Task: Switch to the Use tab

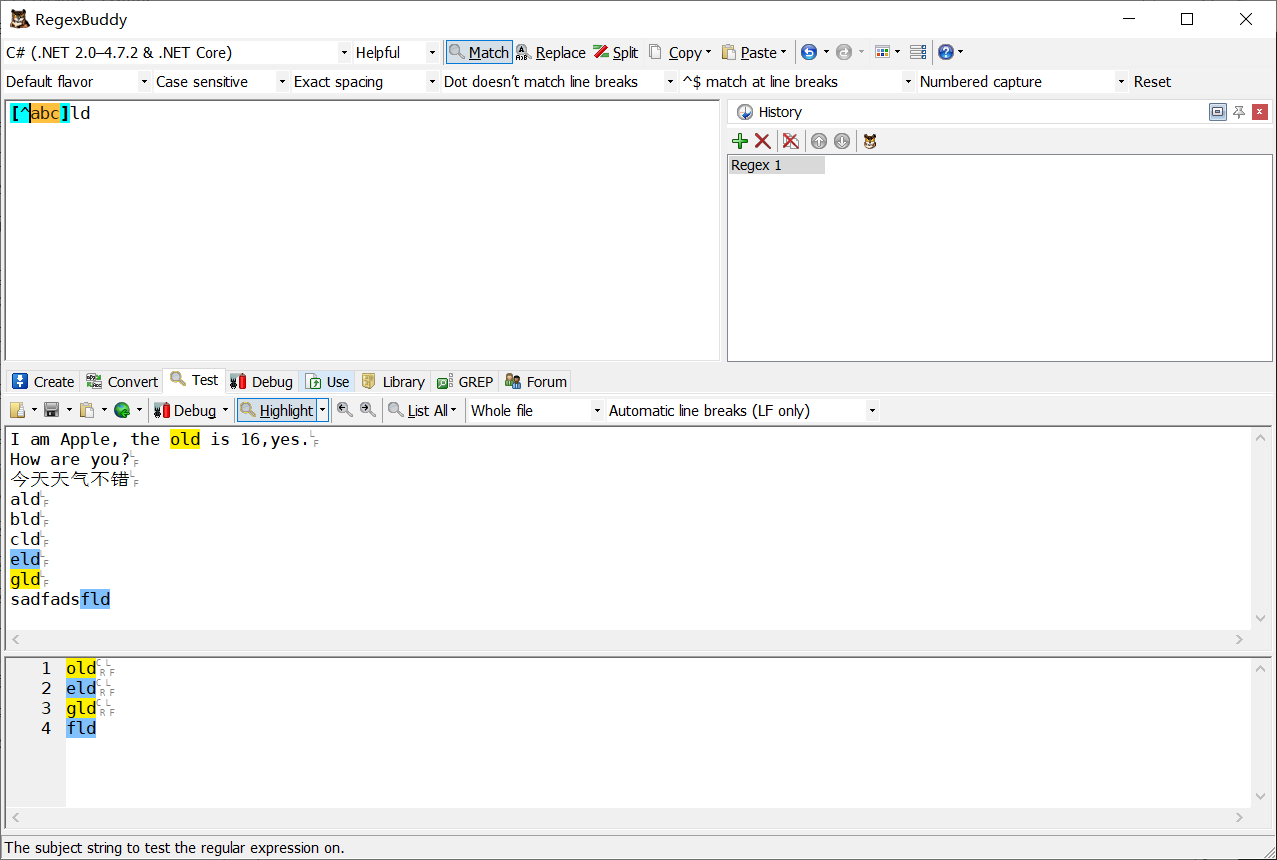Action: pos(327,381)
